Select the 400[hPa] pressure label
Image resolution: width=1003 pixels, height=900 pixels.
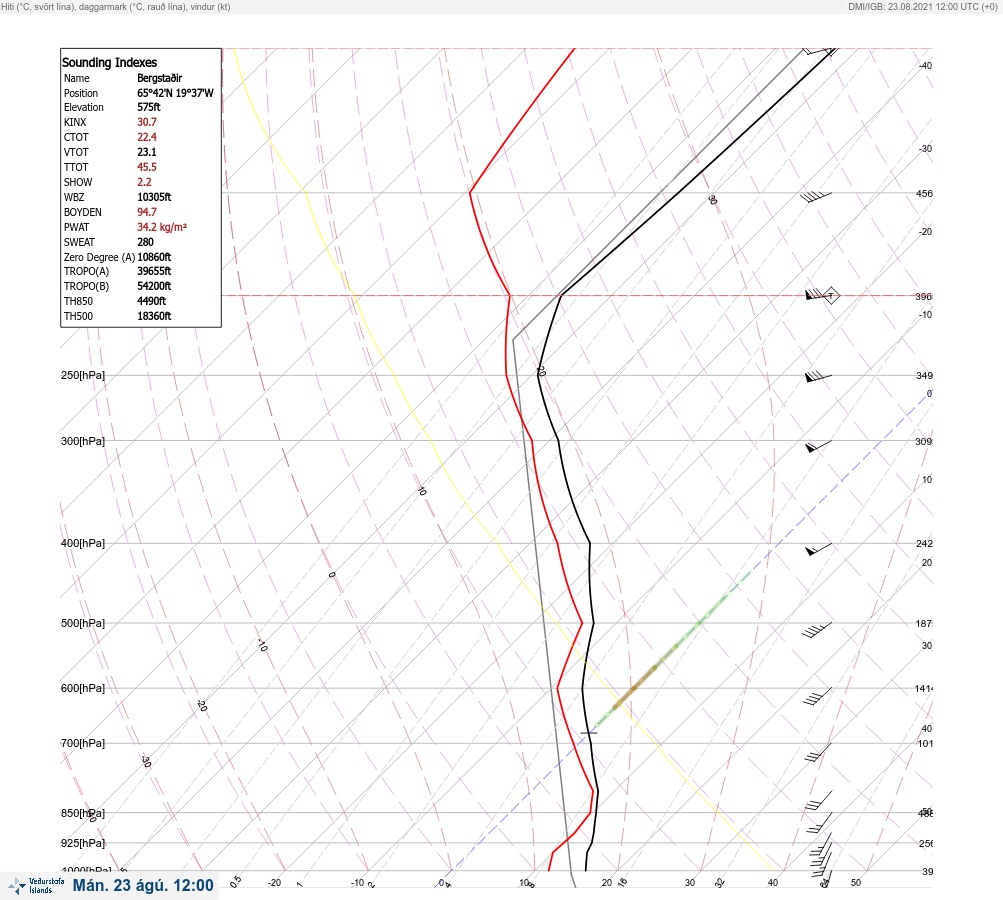click(x=83, y=543)
